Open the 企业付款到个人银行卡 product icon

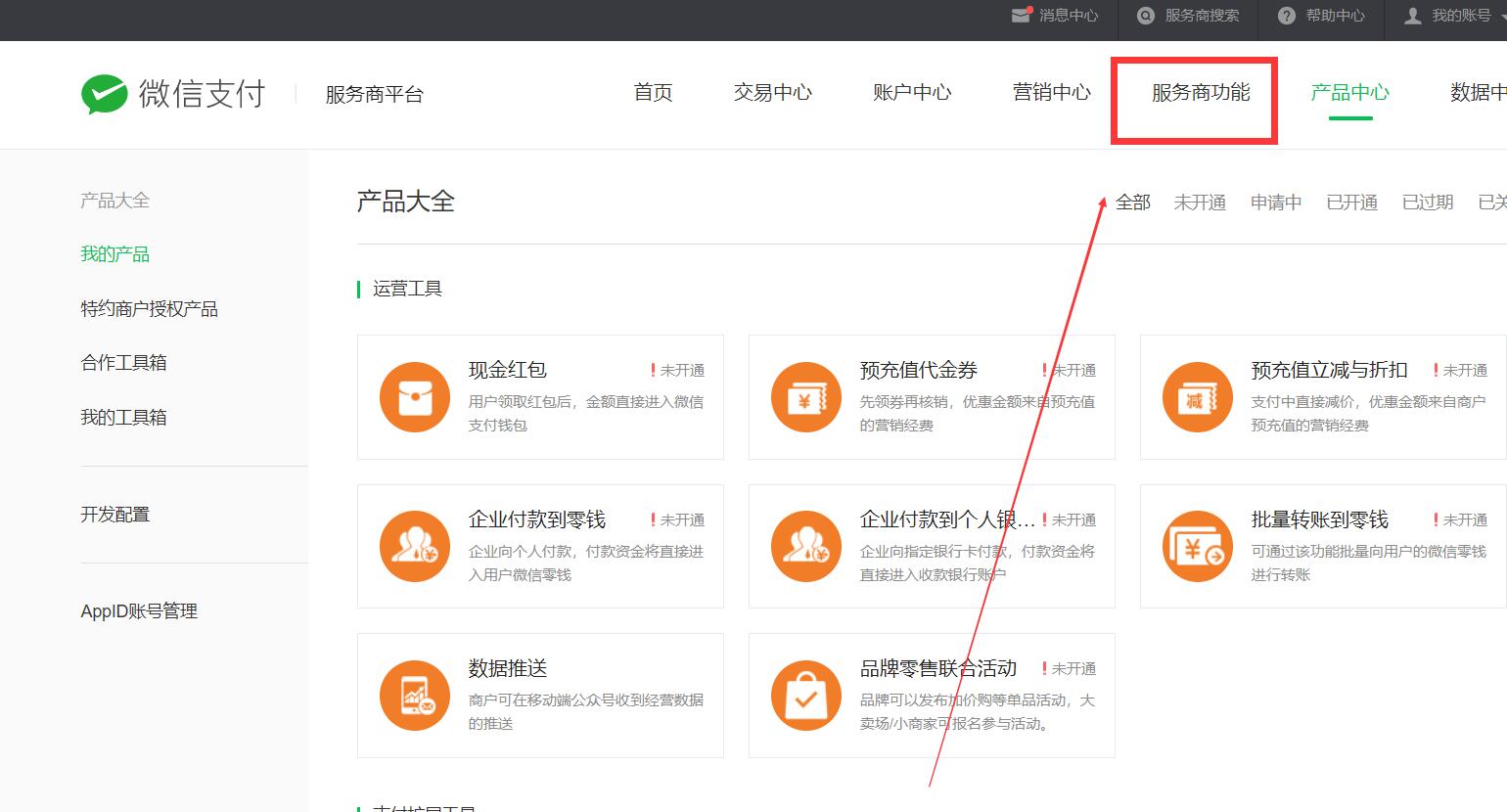(x=806, y=547)
